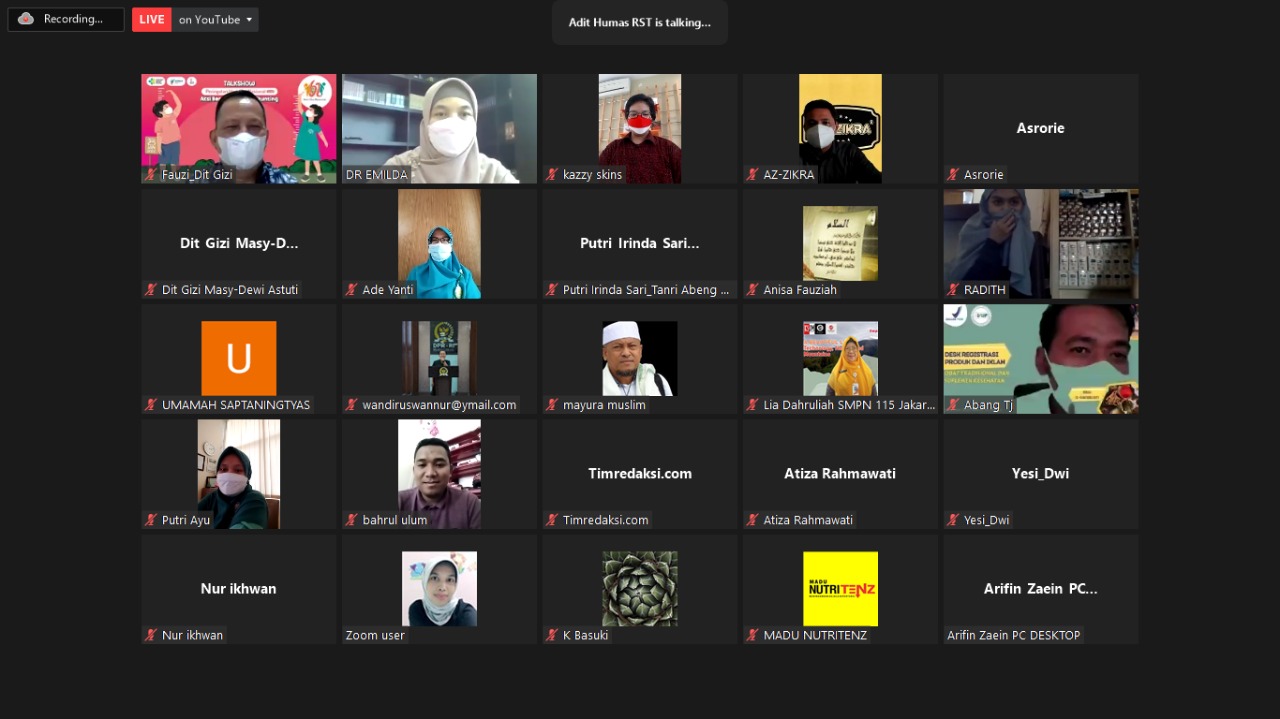Screen dimensions: 1280x719
Task: Click muted mic icon beside Fauzi_Dit Gizi
Action: point(151,175)
